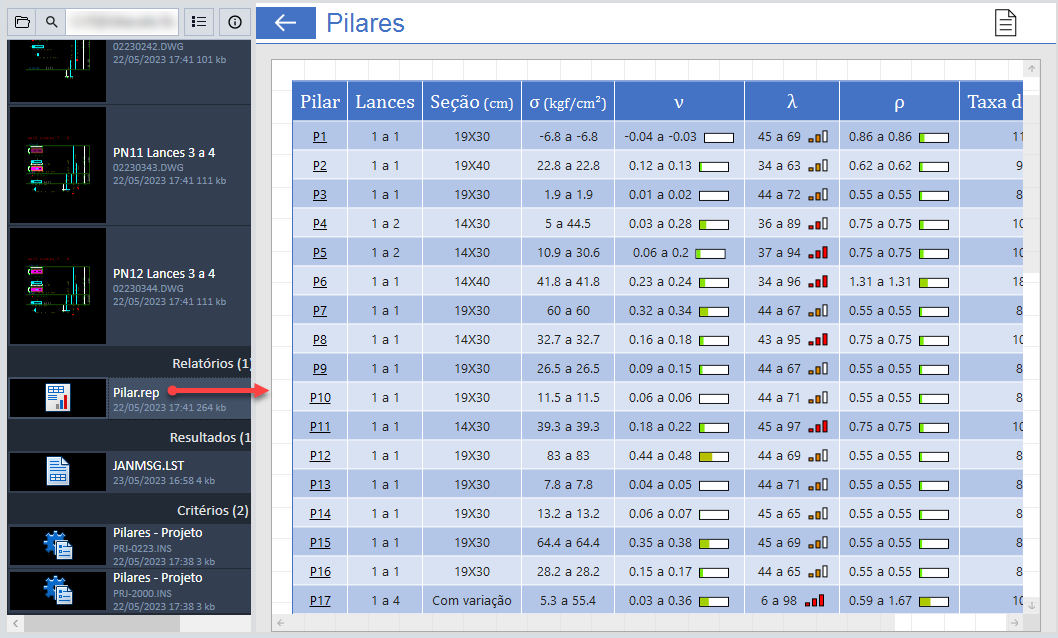The image size is (1058, 638).
Task: Click the blue back arrow button
Action: (286, 23)
